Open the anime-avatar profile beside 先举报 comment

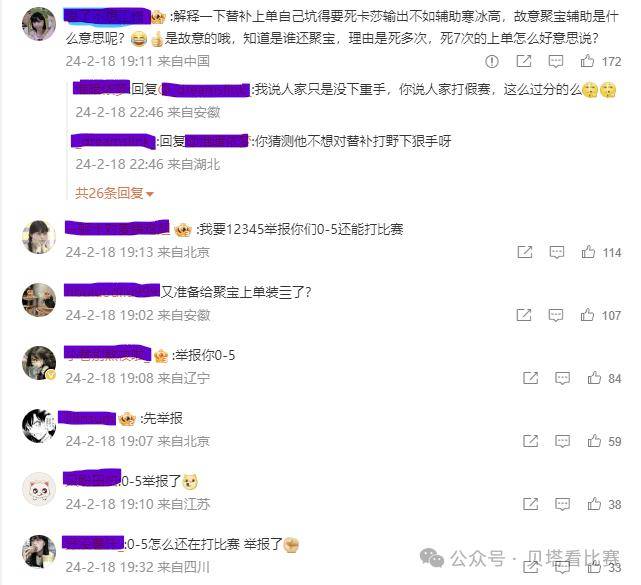point(39,426)
